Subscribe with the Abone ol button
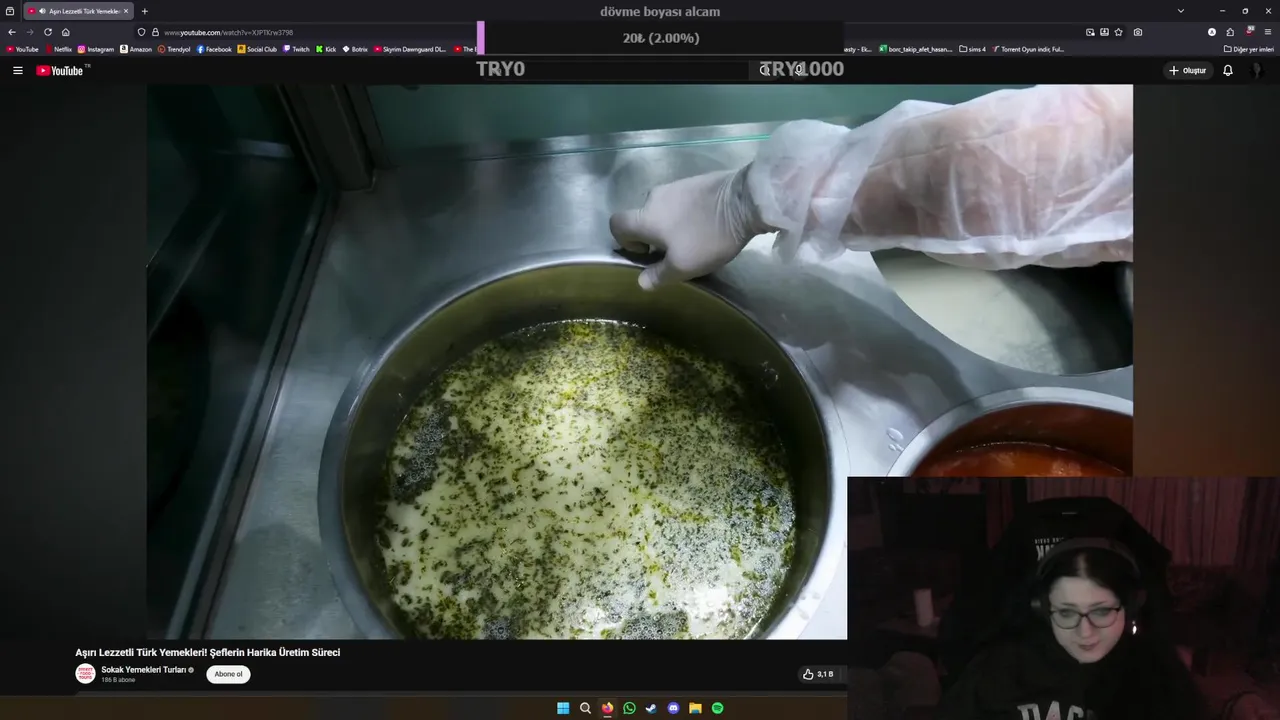Viewport: 1280px width, 720px height. 228,674
